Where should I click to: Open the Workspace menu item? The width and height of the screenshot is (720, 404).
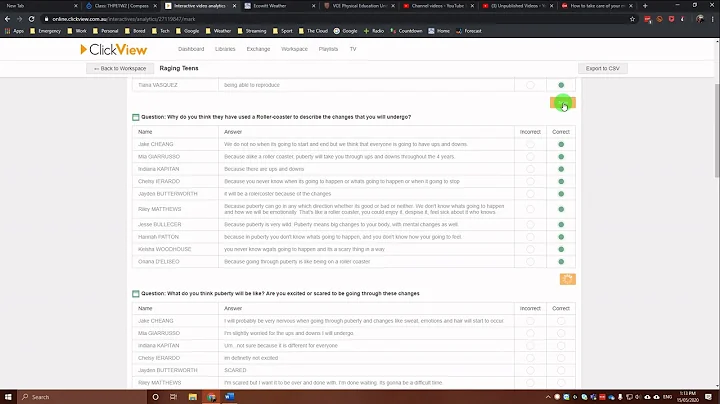(294, 49)
